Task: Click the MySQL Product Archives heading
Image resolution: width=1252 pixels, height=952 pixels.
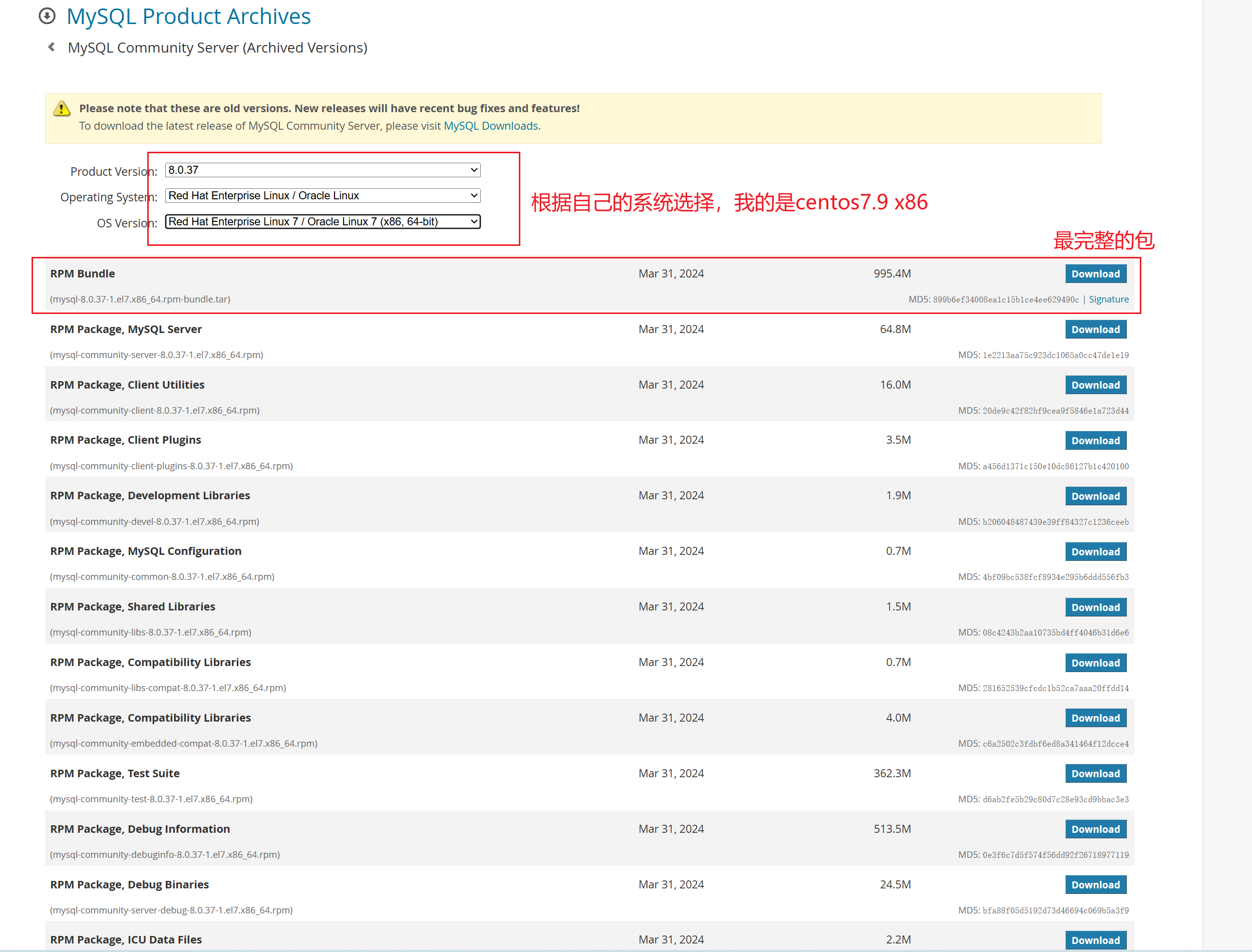Action: coord(189,16)
